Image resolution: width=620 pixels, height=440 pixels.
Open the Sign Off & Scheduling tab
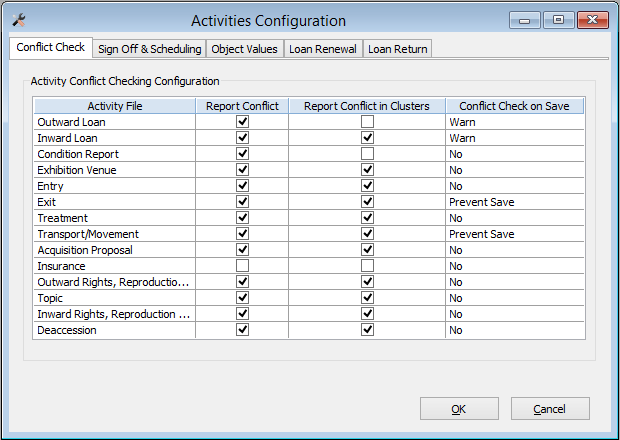(x=149, y=49)
